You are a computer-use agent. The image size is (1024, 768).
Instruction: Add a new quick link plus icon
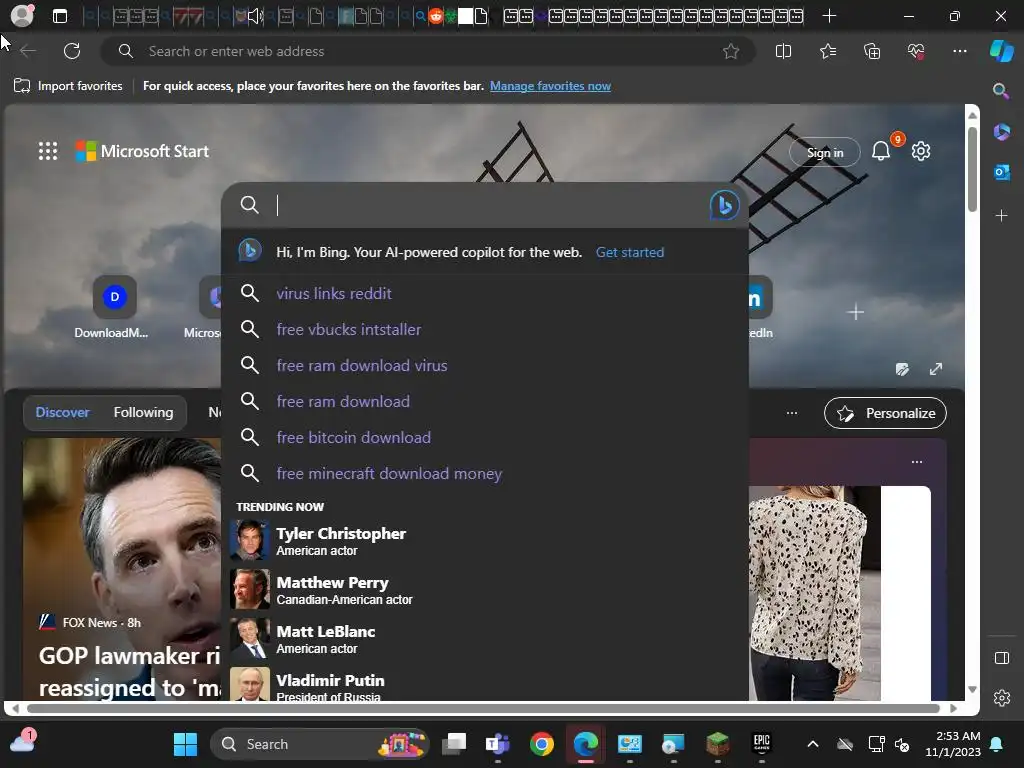click(x=856, y=312)
